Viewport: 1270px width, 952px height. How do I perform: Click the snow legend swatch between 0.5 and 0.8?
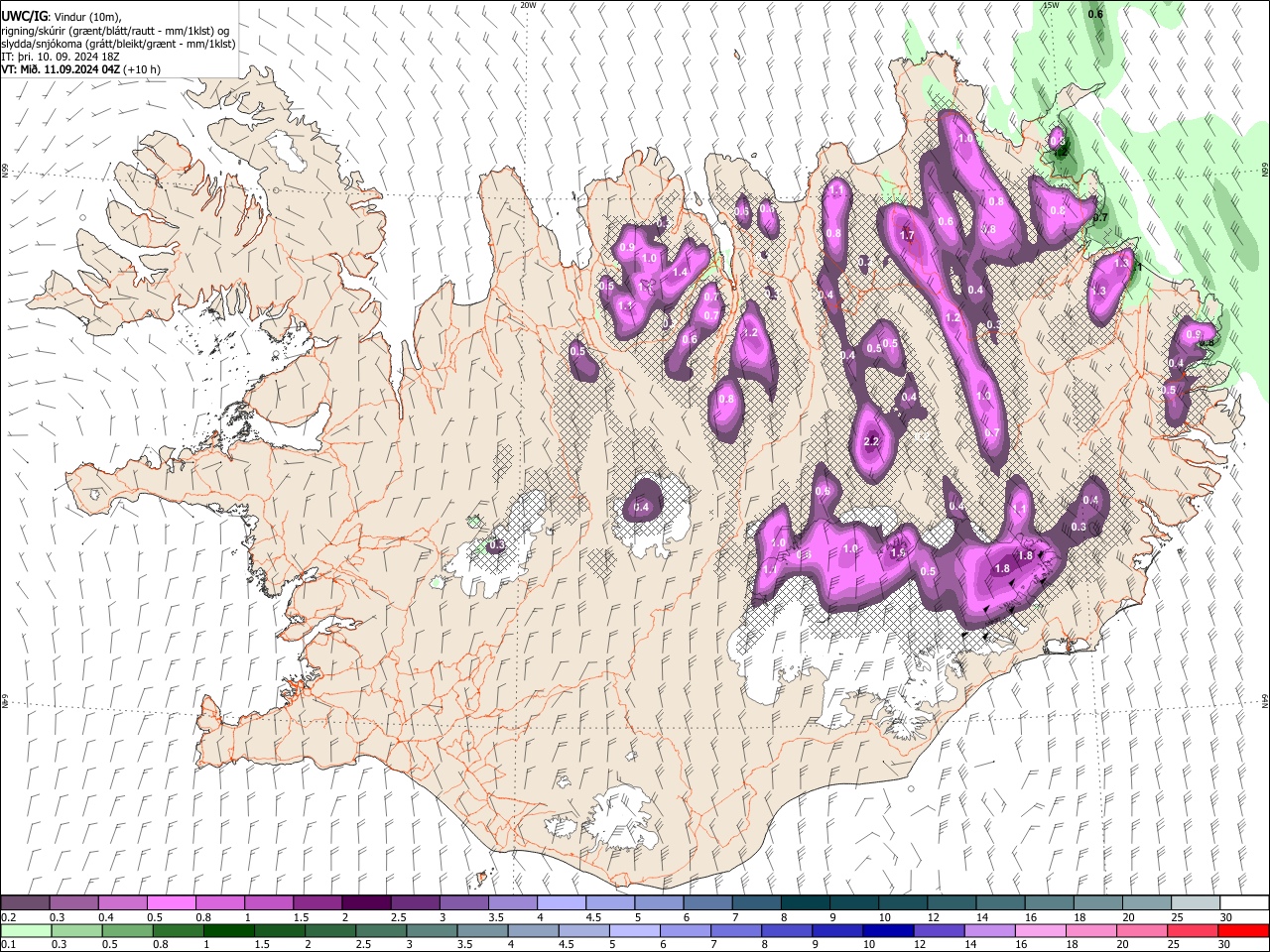[x=172, y=903]
